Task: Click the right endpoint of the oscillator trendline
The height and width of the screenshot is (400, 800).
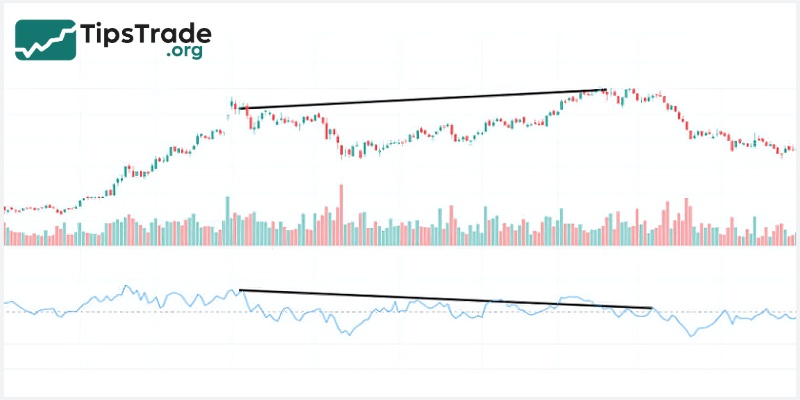Action: tap(651, 308)
